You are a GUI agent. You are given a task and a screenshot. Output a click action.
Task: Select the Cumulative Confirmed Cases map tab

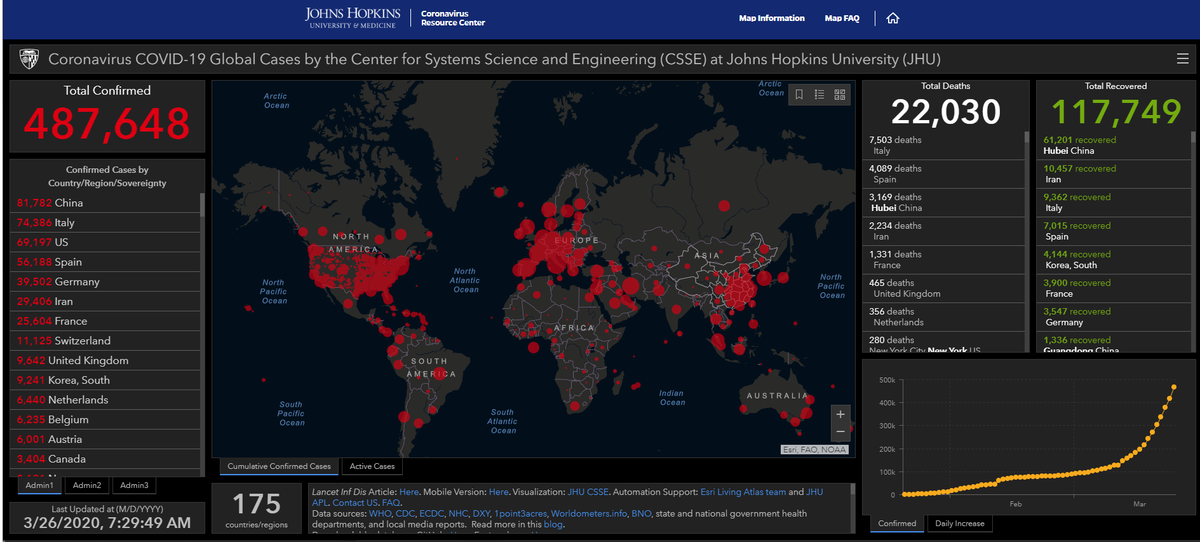(x=279, y=466)
